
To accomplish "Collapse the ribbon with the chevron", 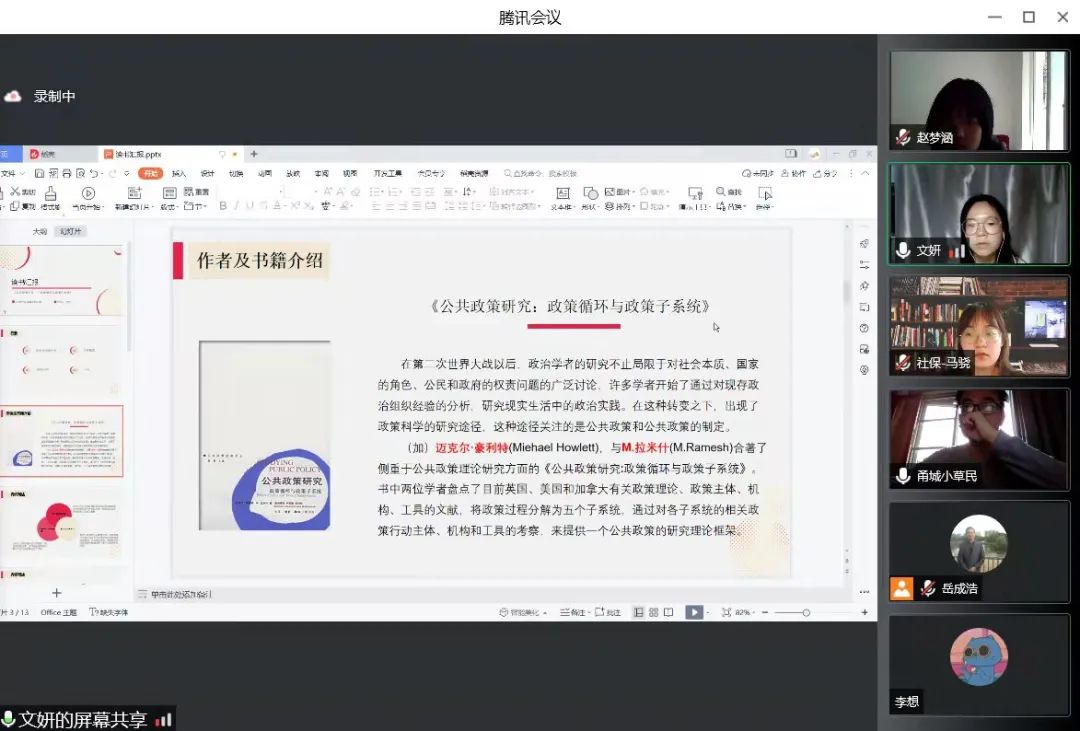I will pyautogui.click(x=865, y=173).
